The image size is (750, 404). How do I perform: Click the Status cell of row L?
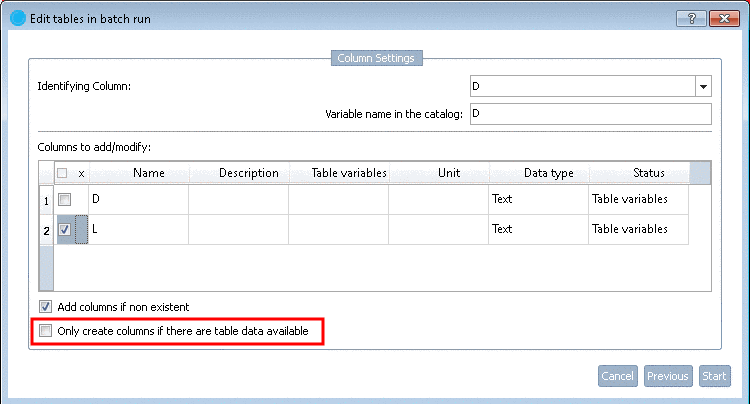point(638,229)
